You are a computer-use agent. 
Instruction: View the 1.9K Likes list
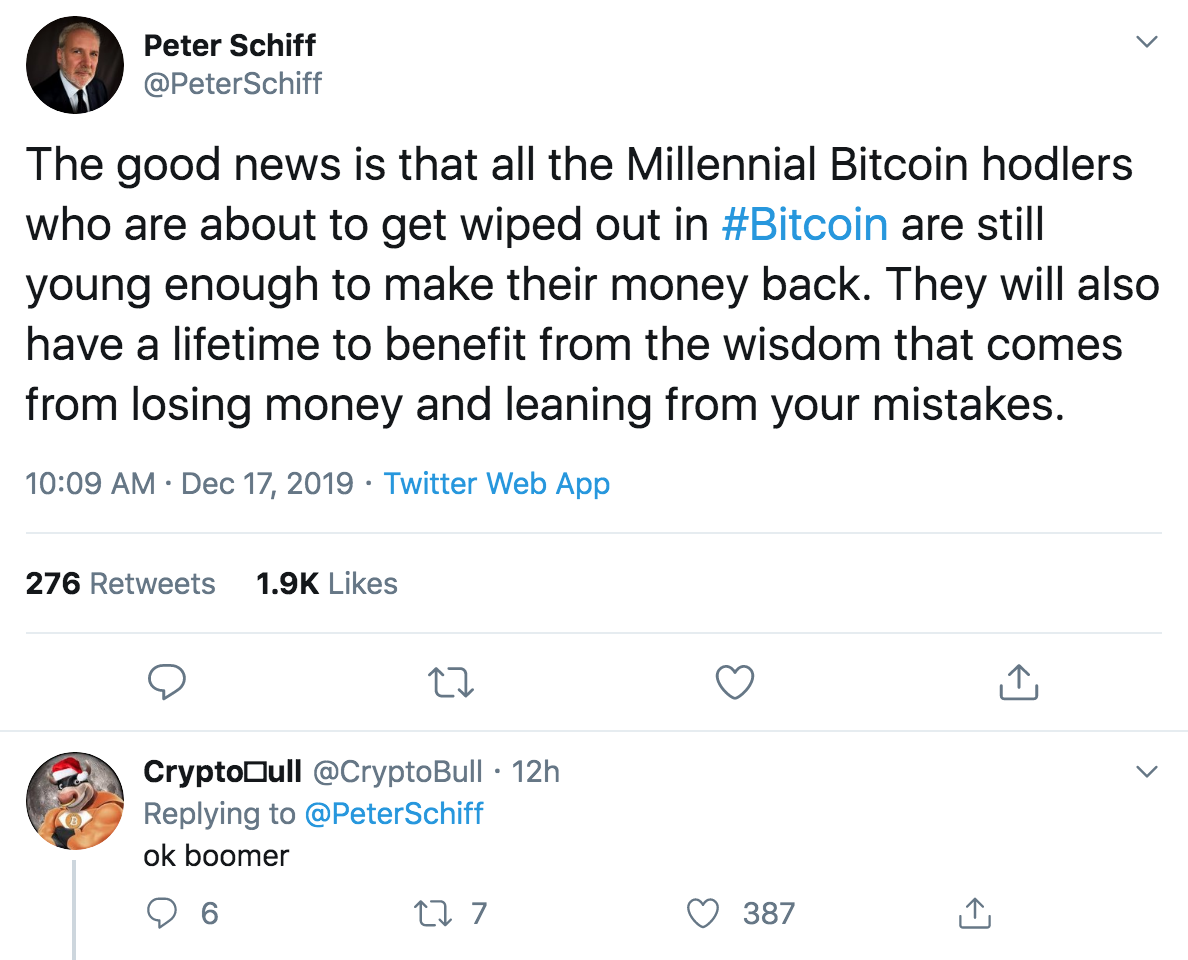[x=327, y=583]
